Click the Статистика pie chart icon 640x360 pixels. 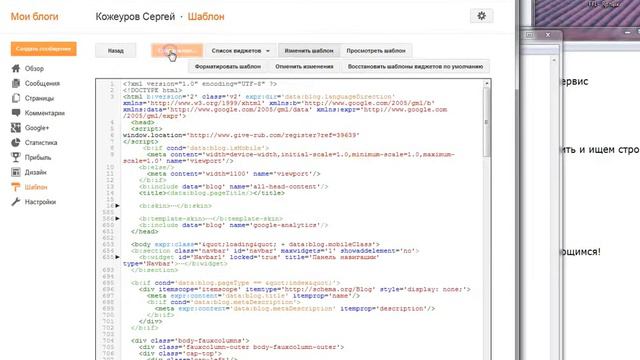(x=16, y=142)
